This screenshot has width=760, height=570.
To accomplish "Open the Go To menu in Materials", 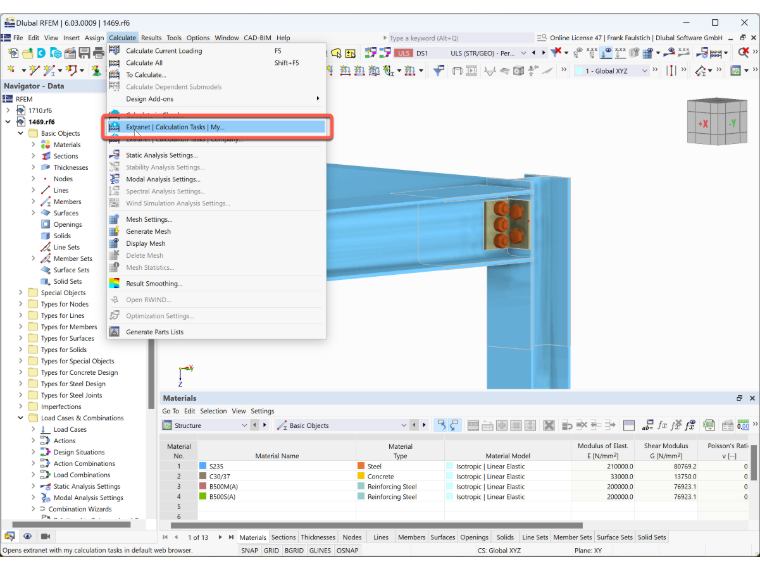I will [x=171, y=411].
